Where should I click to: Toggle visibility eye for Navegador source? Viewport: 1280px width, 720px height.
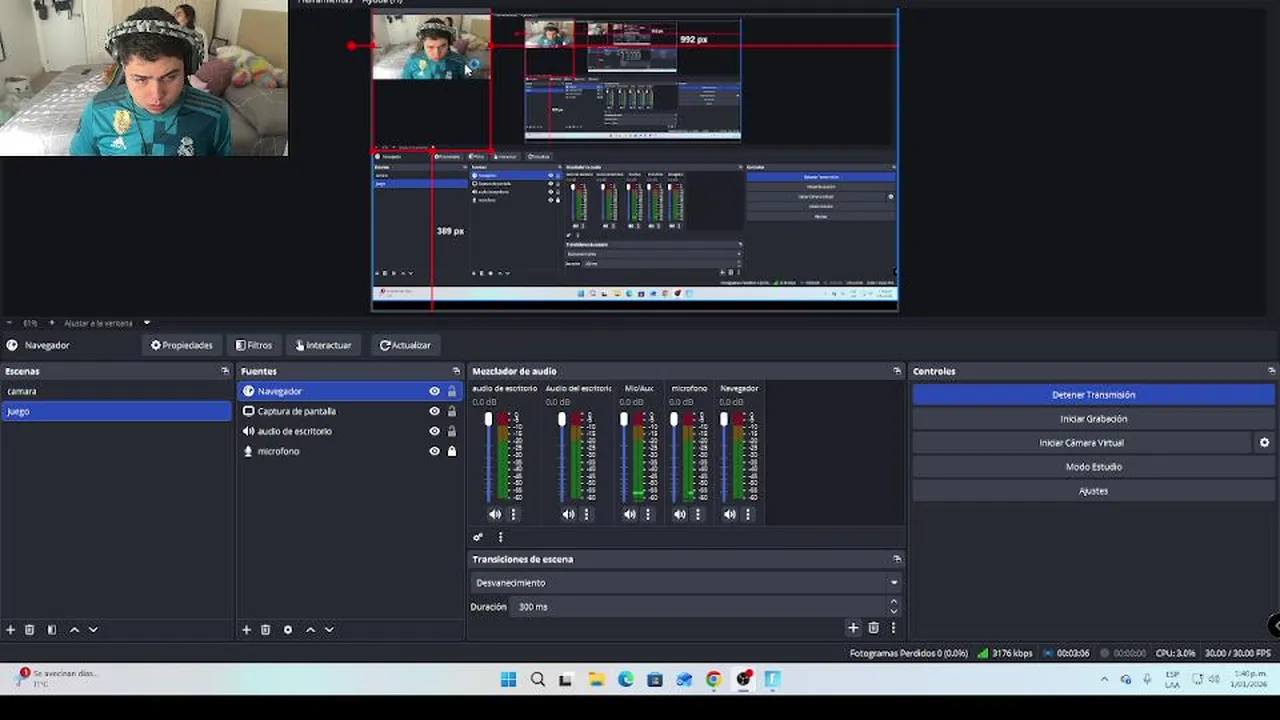[x=434, y=391]
